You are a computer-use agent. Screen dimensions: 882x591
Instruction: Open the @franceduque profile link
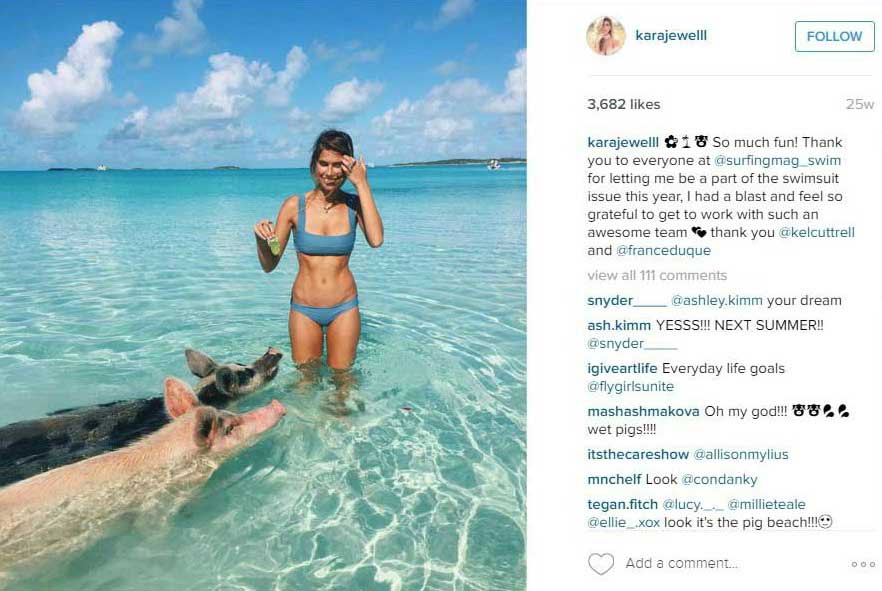point(663,250)
